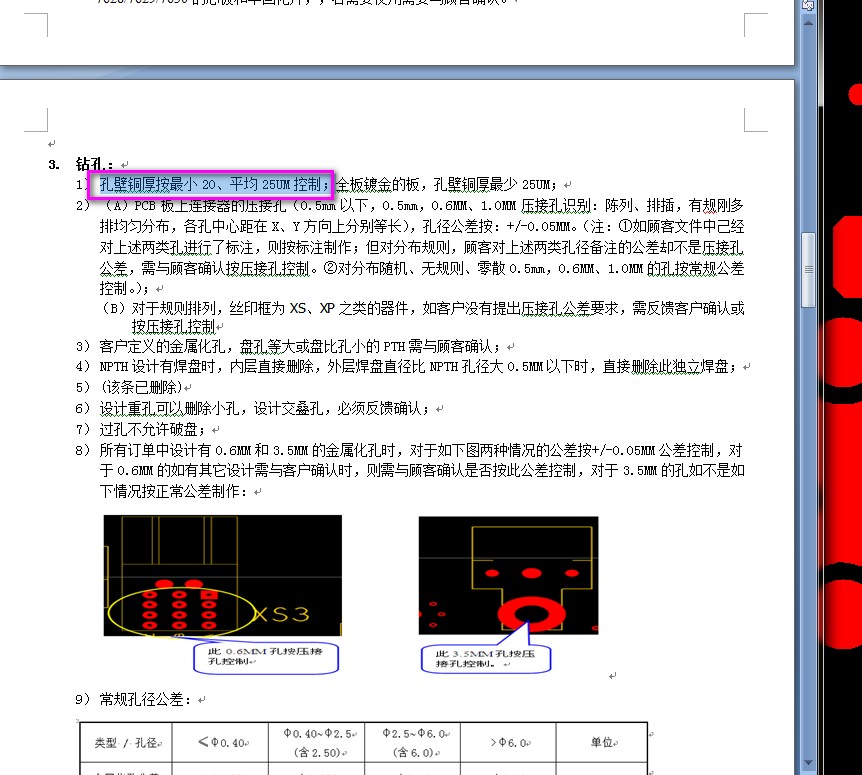Click the table cell 'Φ2.5~Φ6.0 (含 6.0)'
Screen dimensions: 862x775
412,743
